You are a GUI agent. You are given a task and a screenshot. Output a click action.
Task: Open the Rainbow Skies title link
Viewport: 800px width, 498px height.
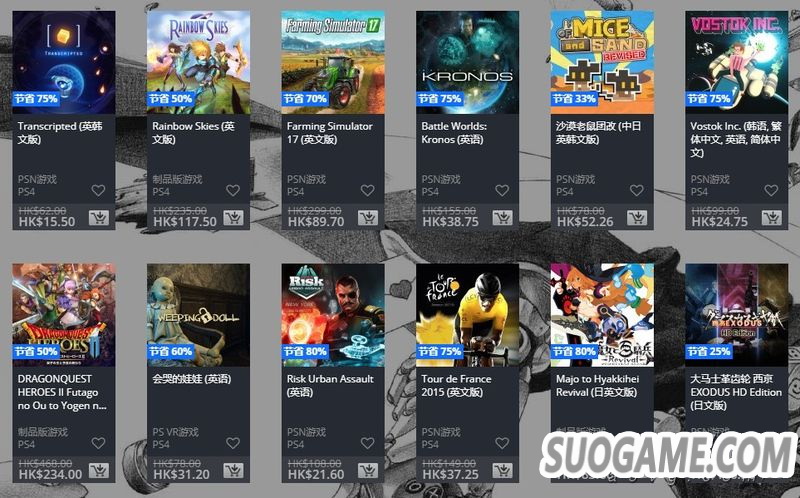[193, 133]
